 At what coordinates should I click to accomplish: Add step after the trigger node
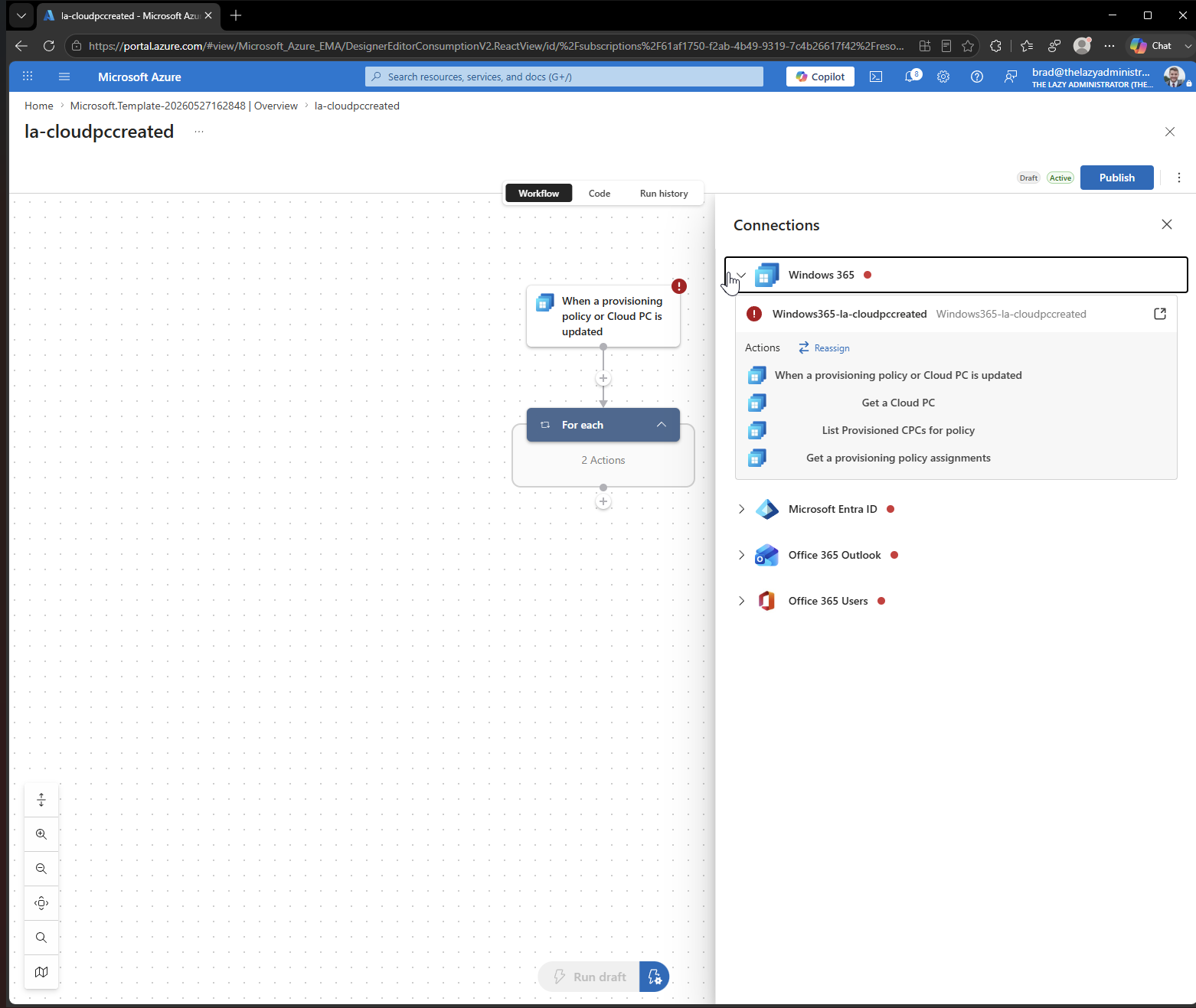point(603,378)
